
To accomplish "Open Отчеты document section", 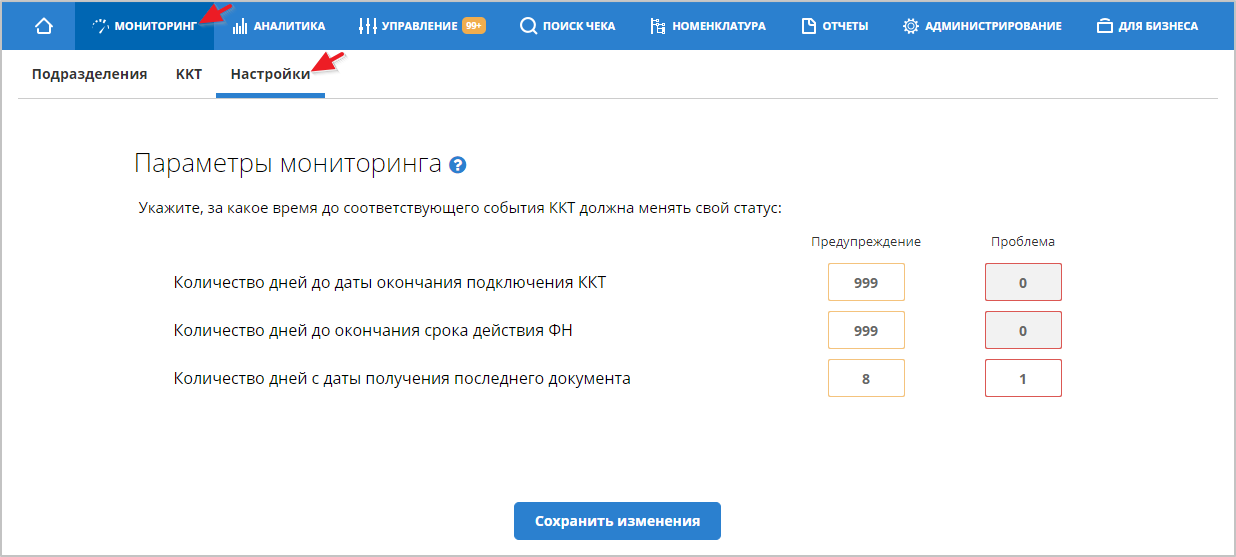I will (834, 26).
